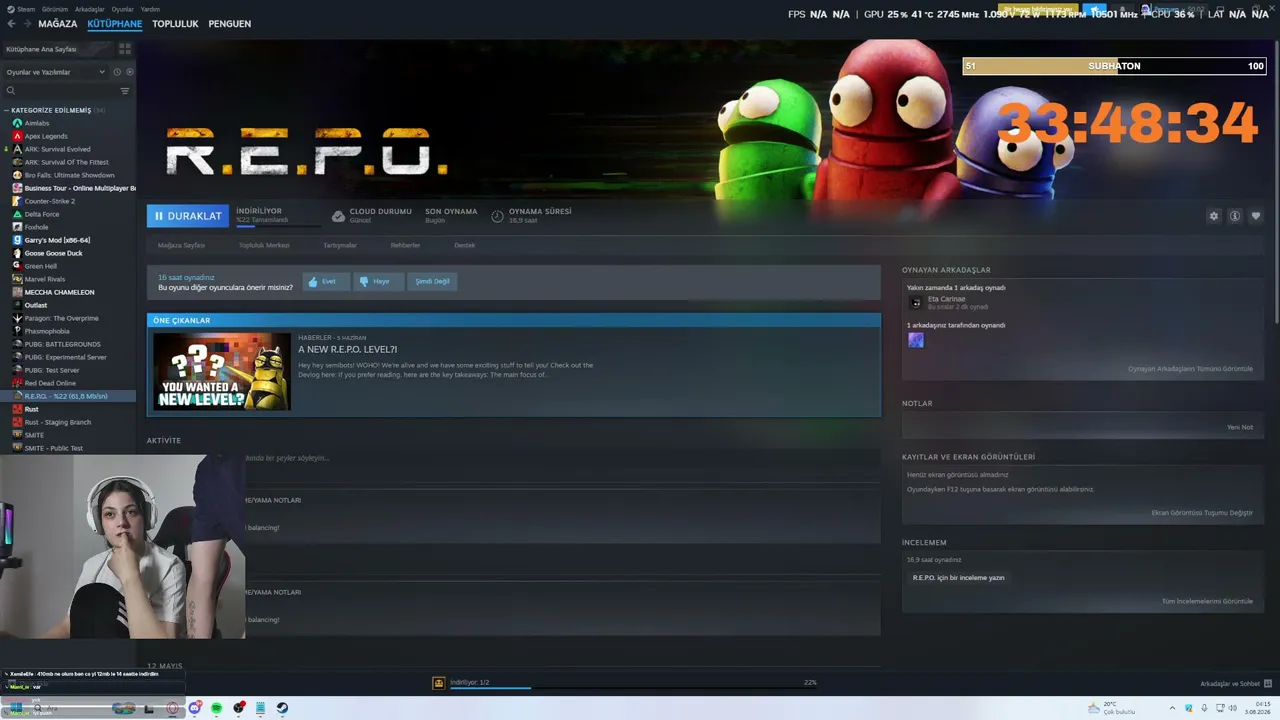This screenshot has width=1280, height=720.
Task: Pause the download with DURAKLAT button
Action: (188, 216)
